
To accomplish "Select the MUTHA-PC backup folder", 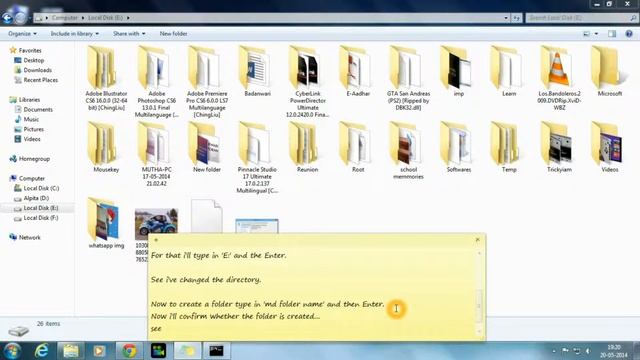I will (156, 154).
